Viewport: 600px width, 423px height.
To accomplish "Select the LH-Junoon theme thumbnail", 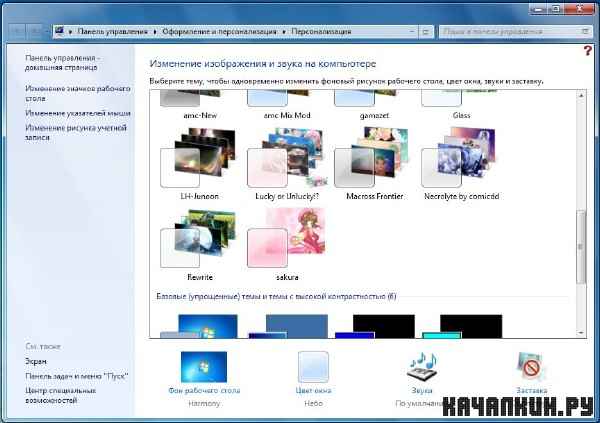I will [199, 158].
